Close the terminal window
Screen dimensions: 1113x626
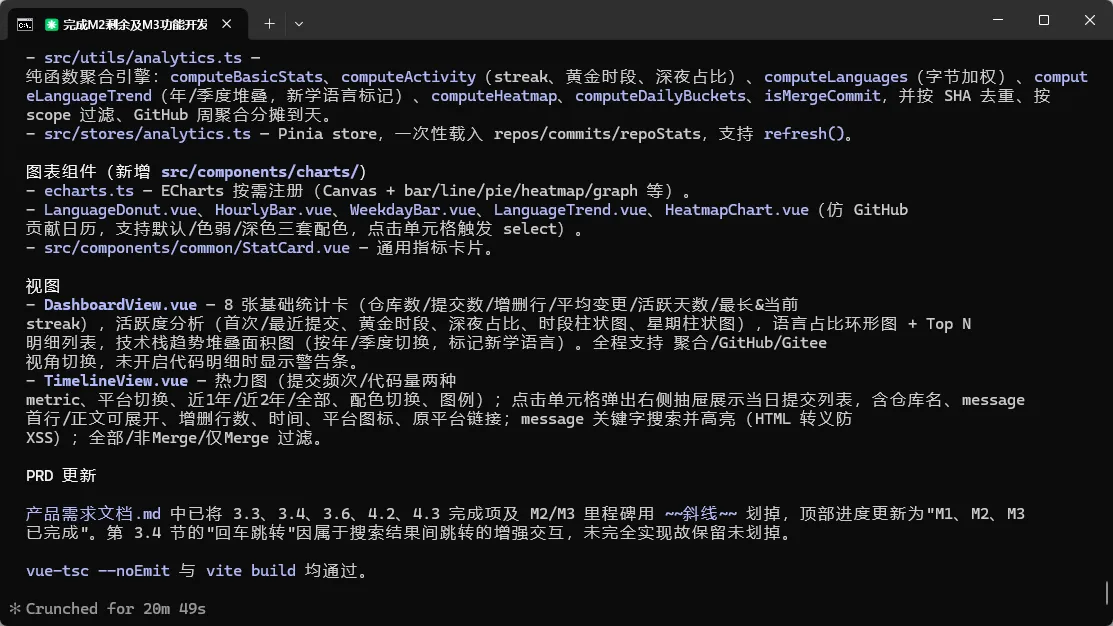[1090, 20]
